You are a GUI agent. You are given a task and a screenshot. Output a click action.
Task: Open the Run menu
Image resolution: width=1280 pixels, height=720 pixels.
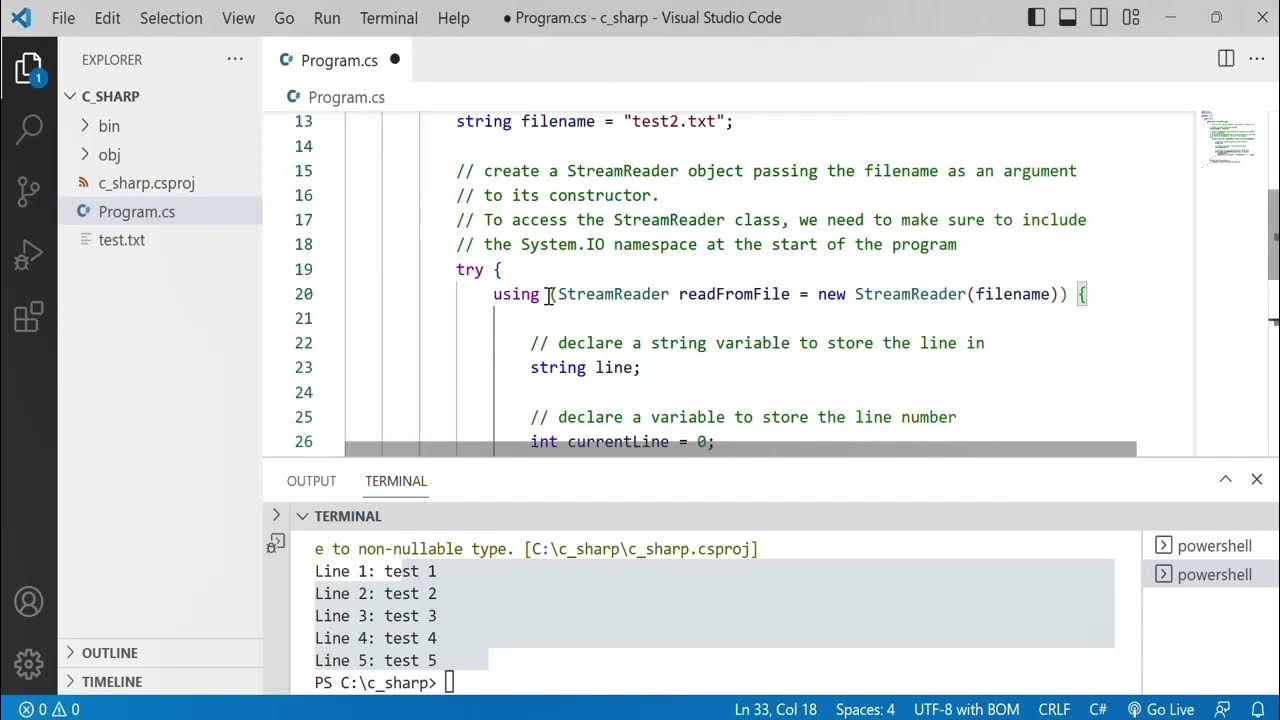327,17
